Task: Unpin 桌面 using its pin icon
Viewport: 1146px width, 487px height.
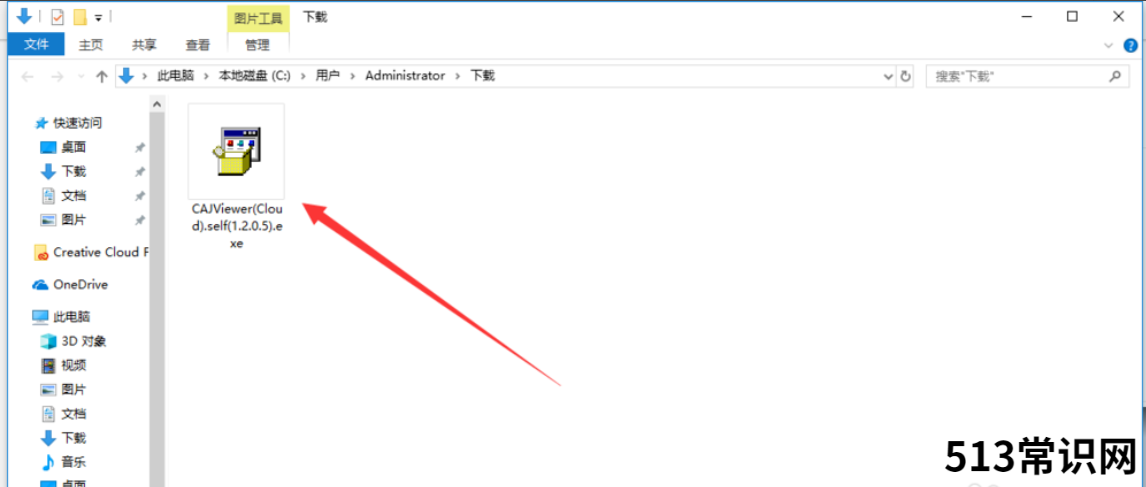Action: (x=140, y=148)
